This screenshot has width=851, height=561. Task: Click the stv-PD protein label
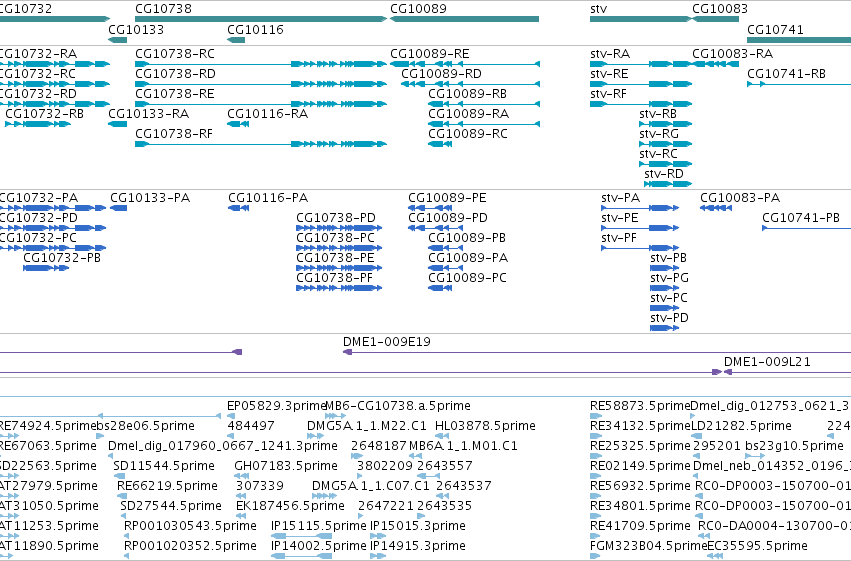[x=669, y=318]
